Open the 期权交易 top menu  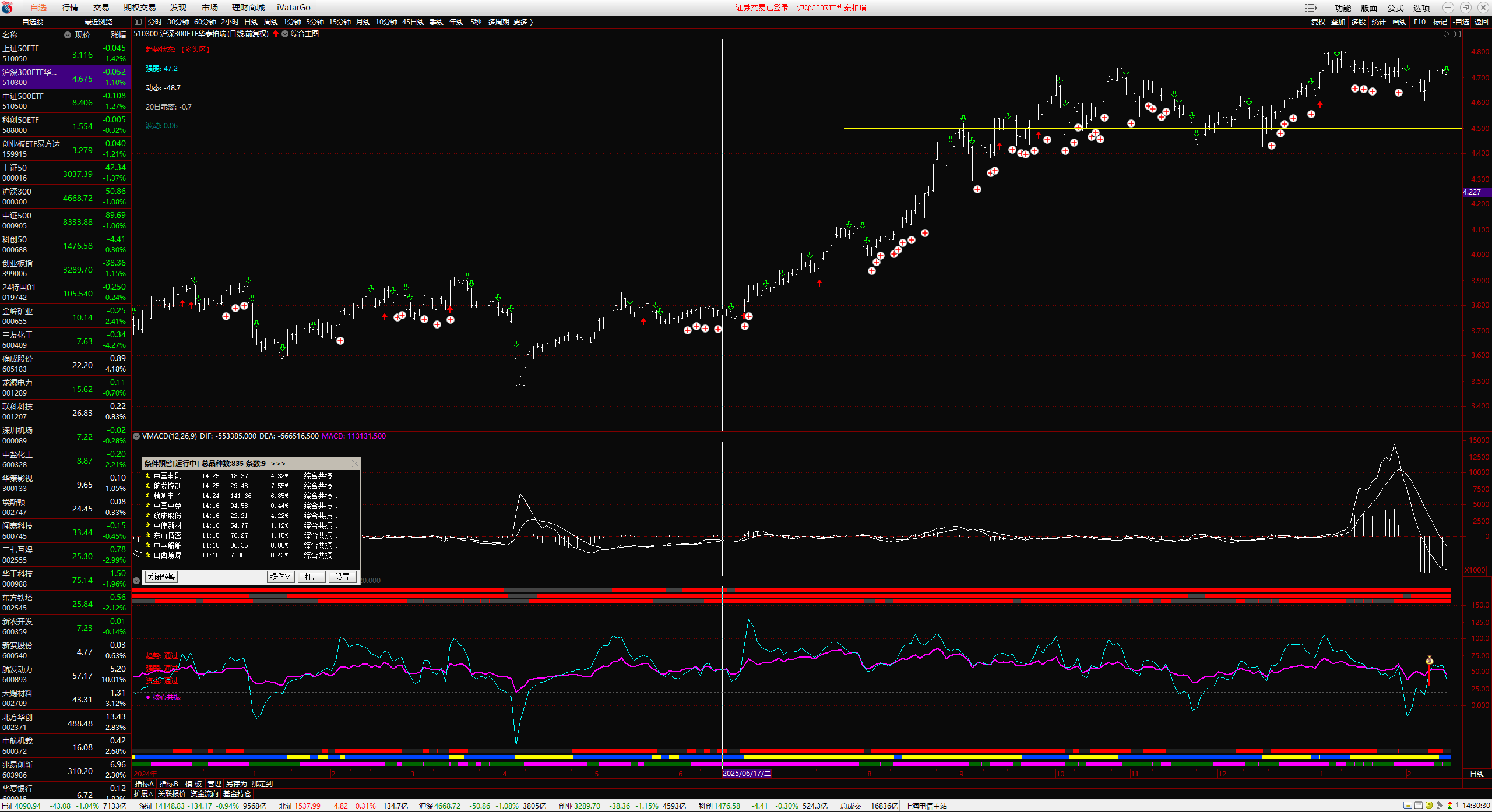(x=139, y=8)
